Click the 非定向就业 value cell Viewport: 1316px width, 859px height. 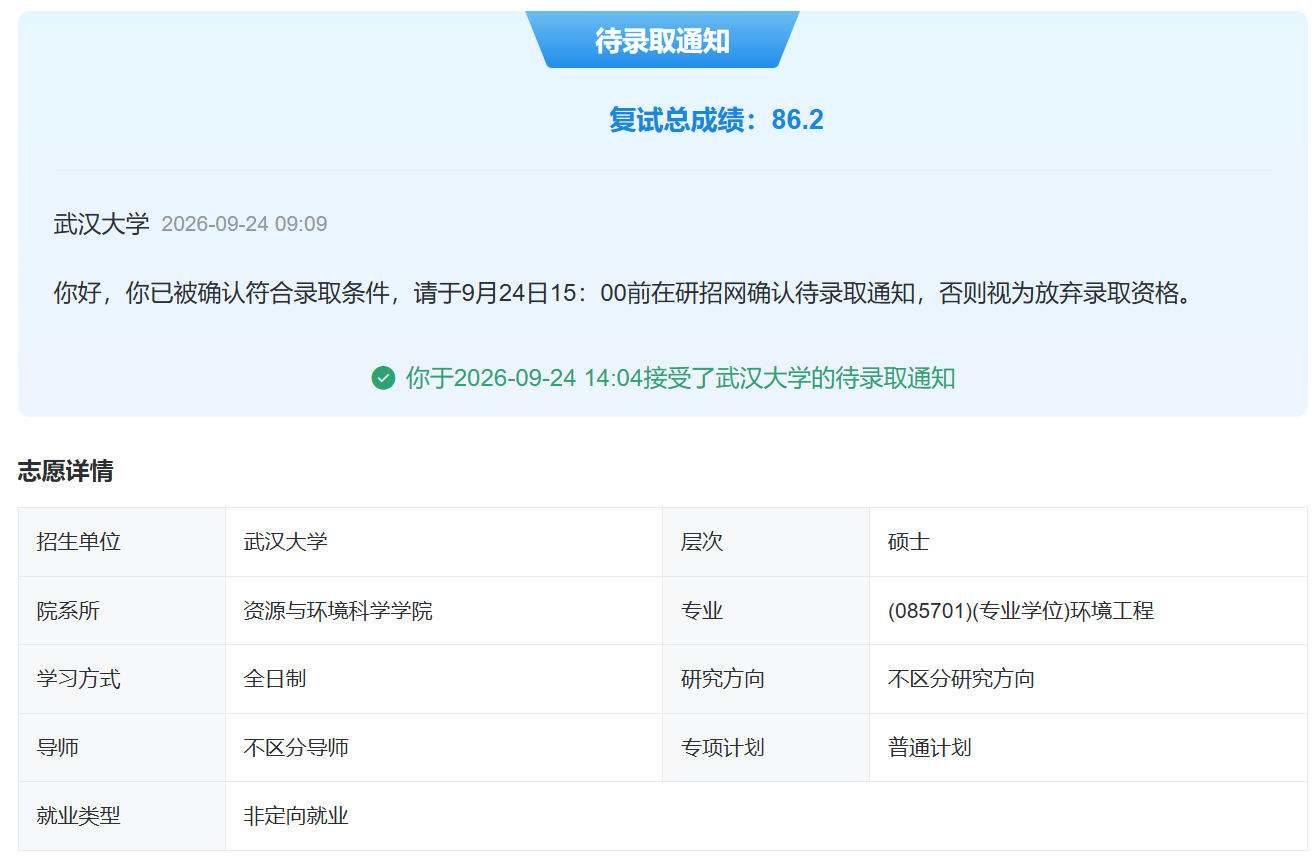[766, 816]
